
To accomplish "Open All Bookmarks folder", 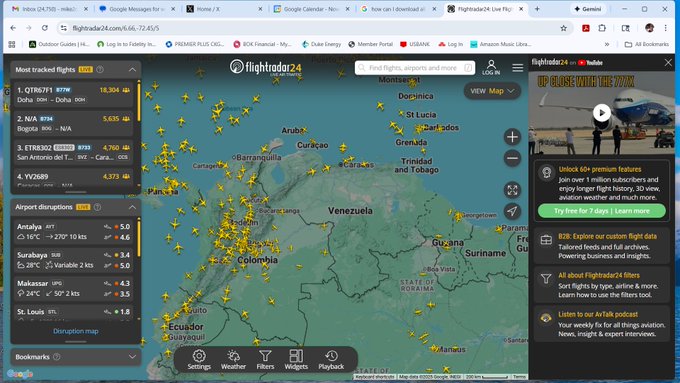I will coord(646,44).
